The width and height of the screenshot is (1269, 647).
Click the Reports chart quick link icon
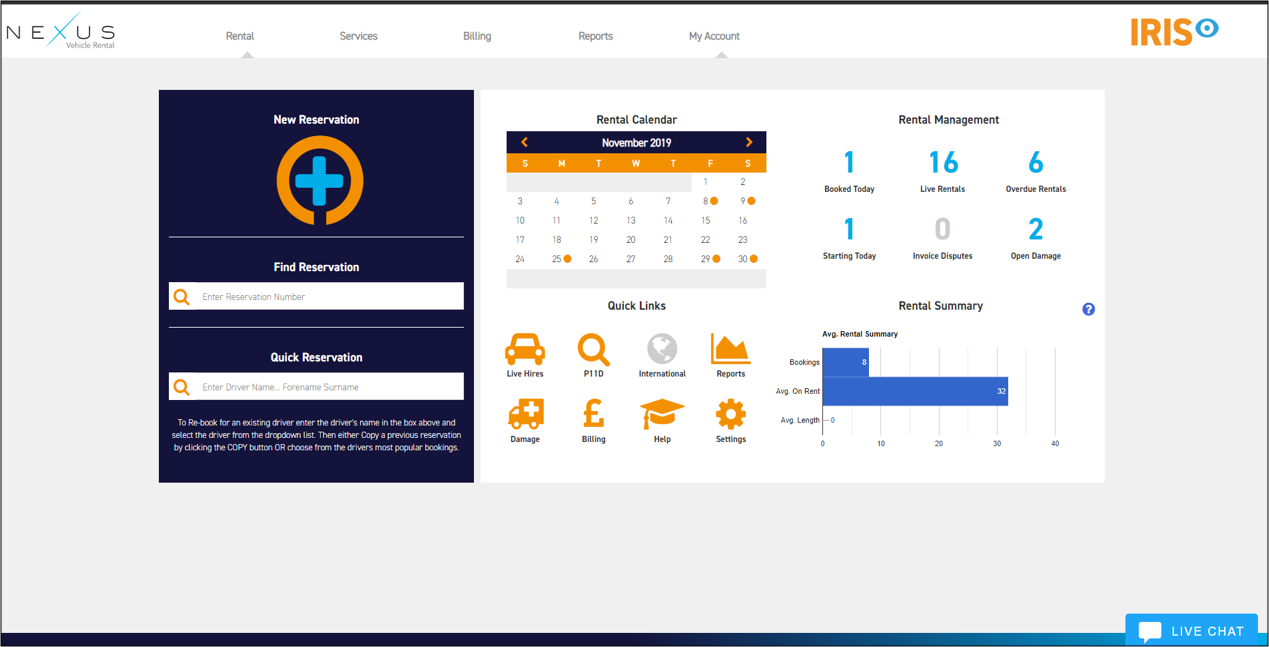(730, 350)
